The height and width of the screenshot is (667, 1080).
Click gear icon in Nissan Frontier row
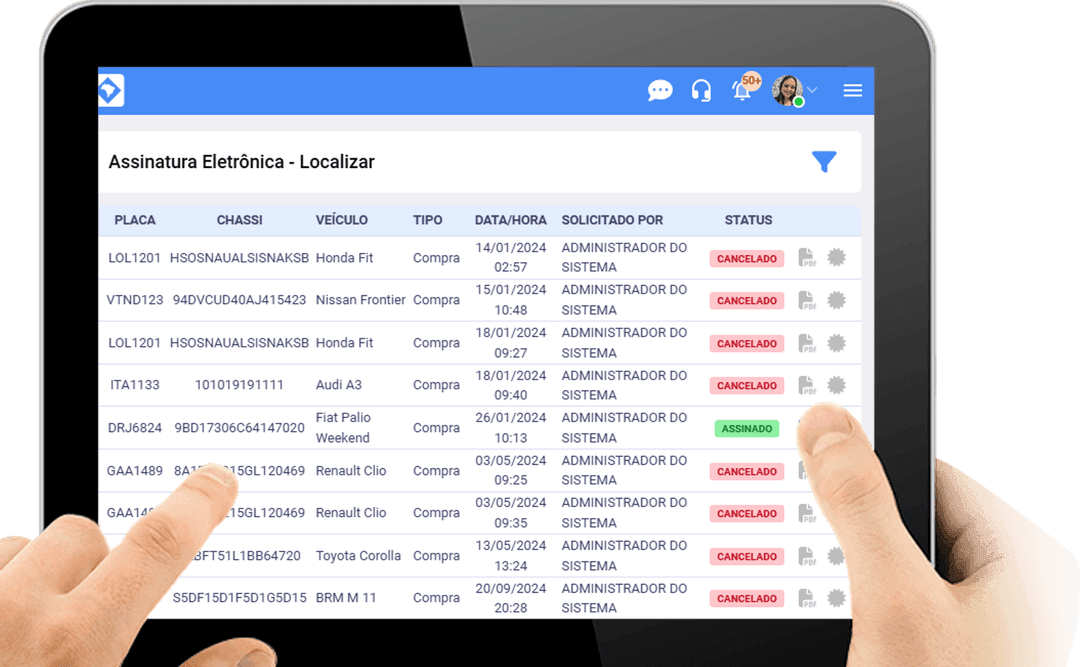[x=837, y=300]
